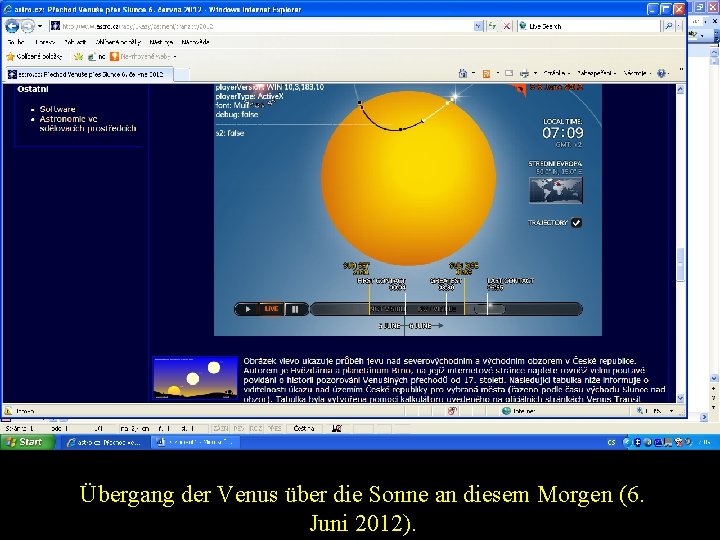
Task: Click in the address bar URL field
Action: (x=267, y=26)
